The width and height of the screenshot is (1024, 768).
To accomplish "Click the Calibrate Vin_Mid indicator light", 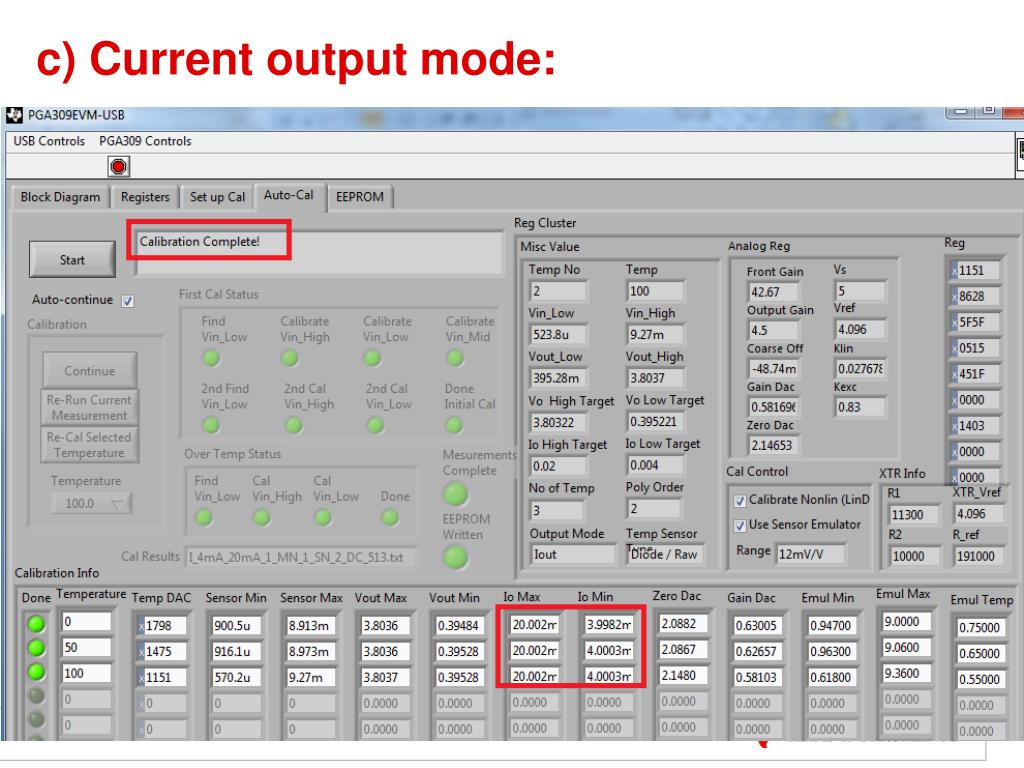I will click(x=455, y=358).
